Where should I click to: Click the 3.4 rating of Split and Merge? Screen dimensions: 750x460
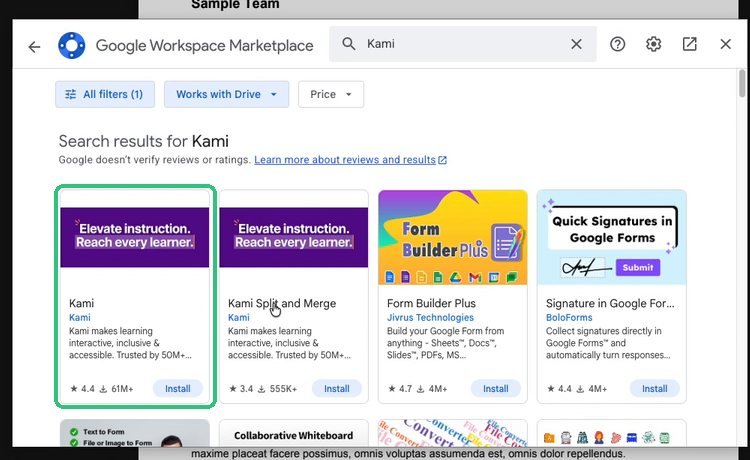241,389
